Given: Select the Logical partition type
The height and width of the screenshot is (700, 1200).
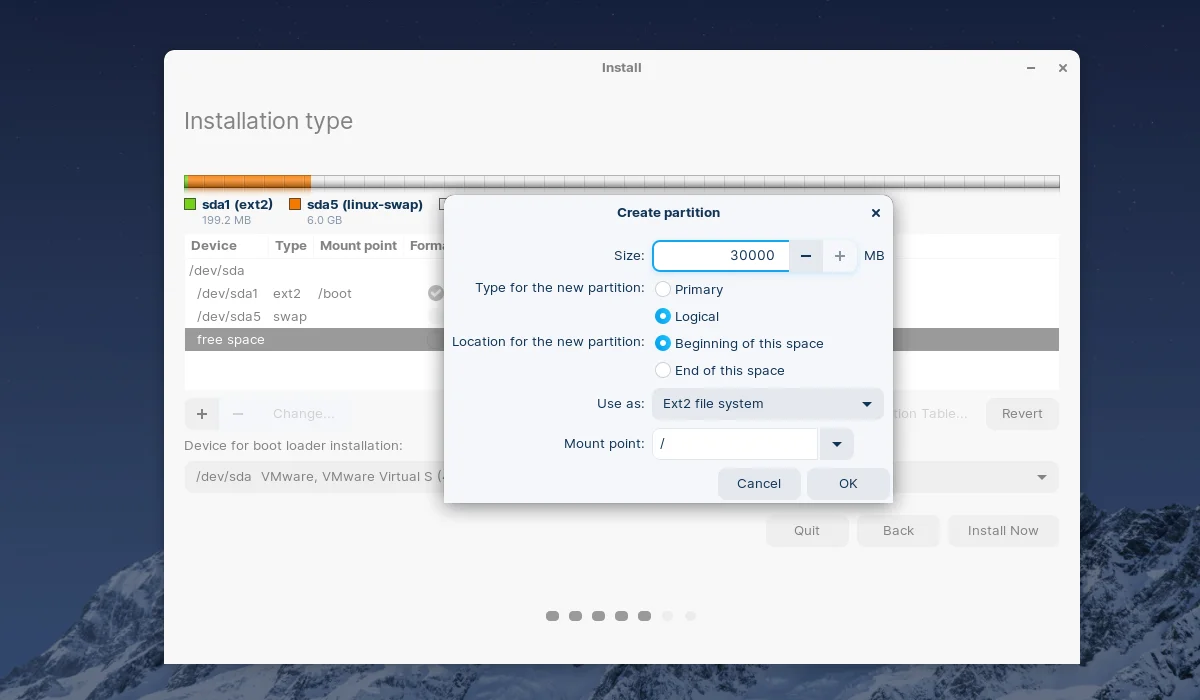Looking at the screenshot, I should click(663, 316).
